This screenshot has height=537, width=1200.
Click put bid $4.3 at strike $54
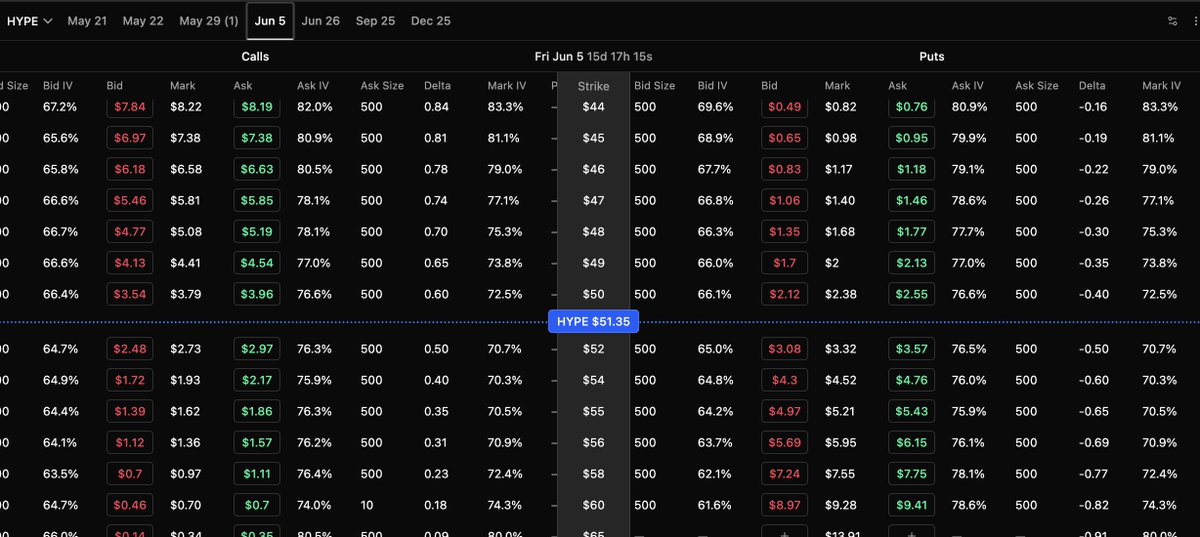[785, 380]
